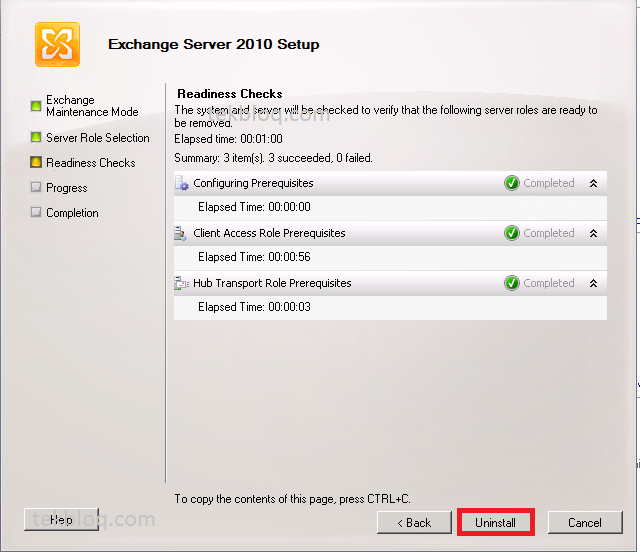
Task: Select the Progress step label
Action: (x=67, y=188)
